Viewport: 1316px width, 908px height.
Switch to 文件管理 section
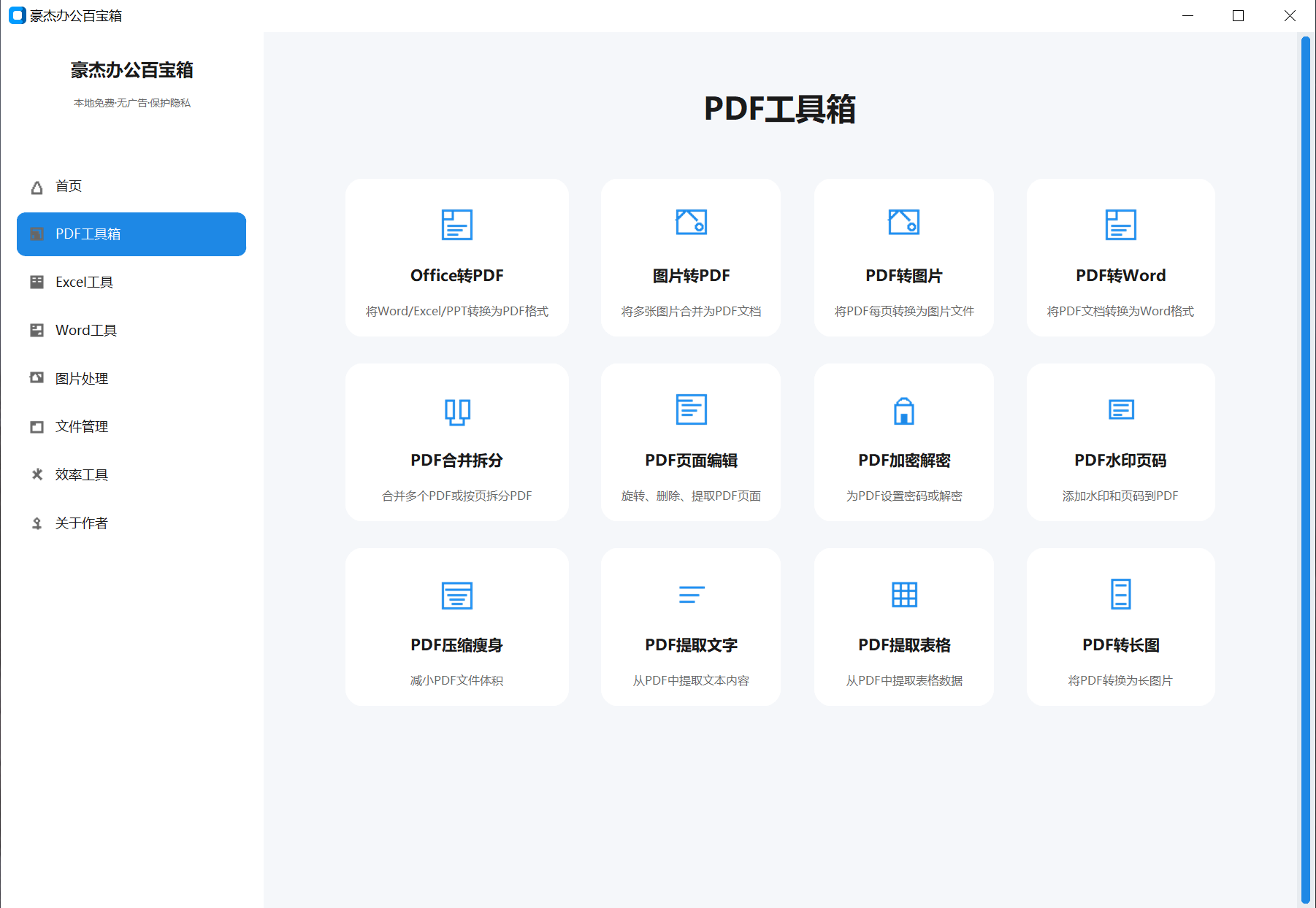(131, 426)
